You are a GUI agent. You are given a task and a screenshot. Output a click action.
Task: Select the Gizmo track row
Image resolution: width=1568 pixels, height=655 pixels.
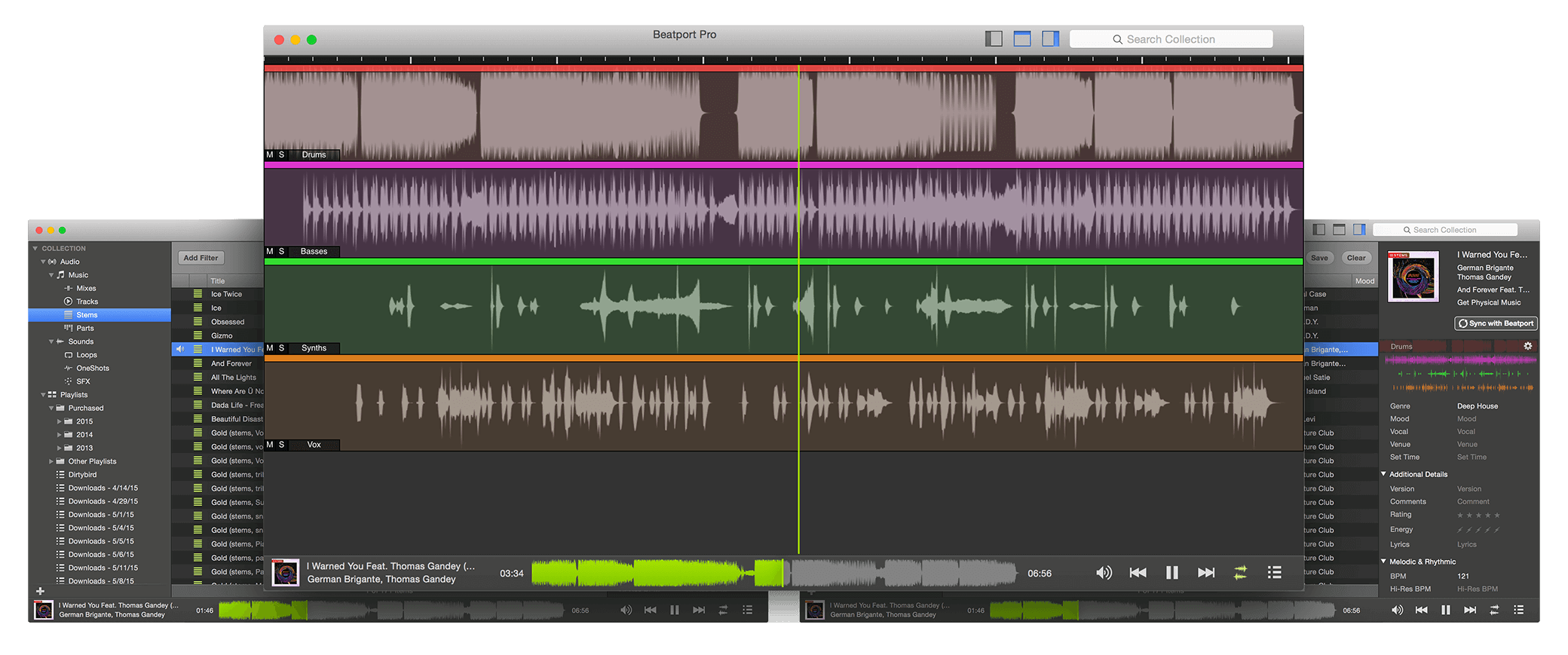(x=218, y=335)
